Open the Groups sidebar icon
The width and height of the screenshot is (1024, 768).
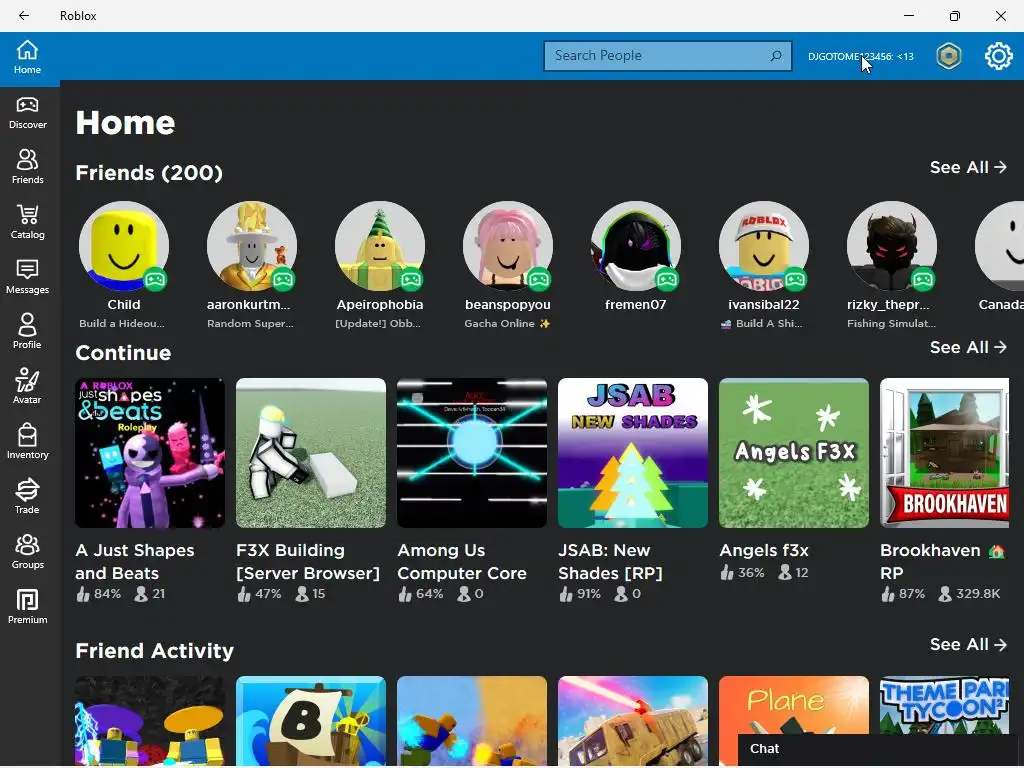27,552
